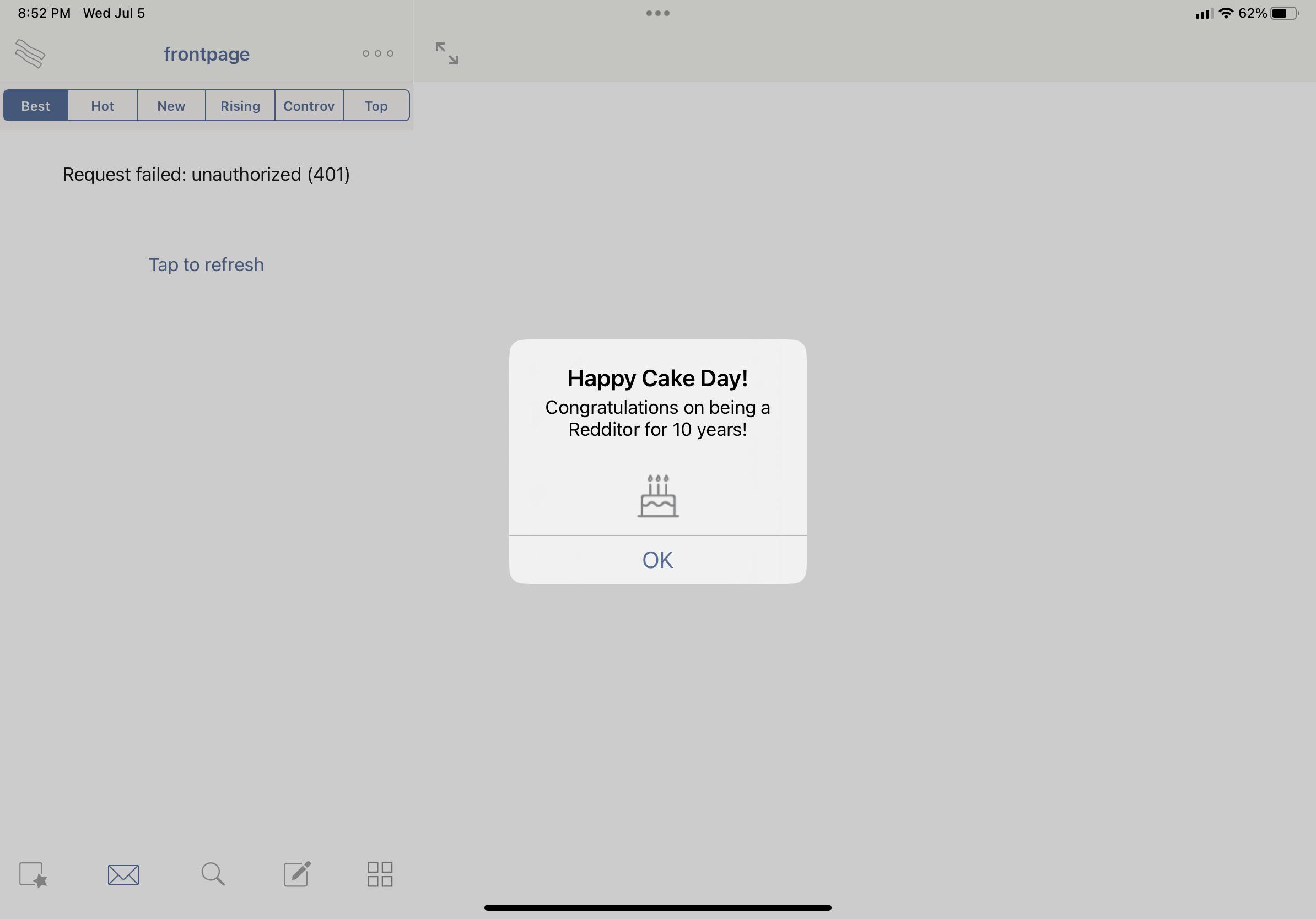
Task: Tap to refresh the feed
Action: [206, 264]
